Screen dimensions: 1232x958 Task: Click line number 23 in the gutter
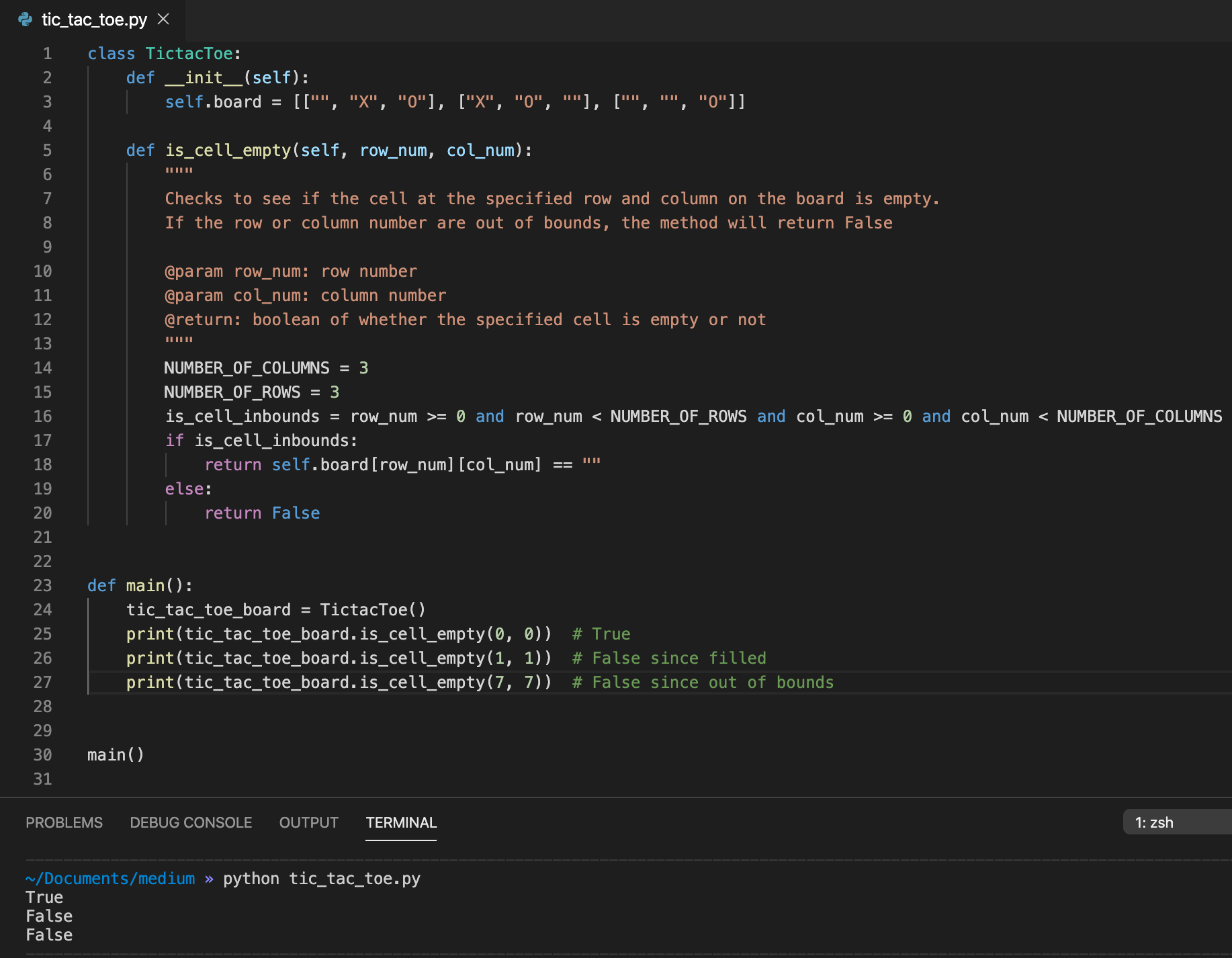pos(42,585)
